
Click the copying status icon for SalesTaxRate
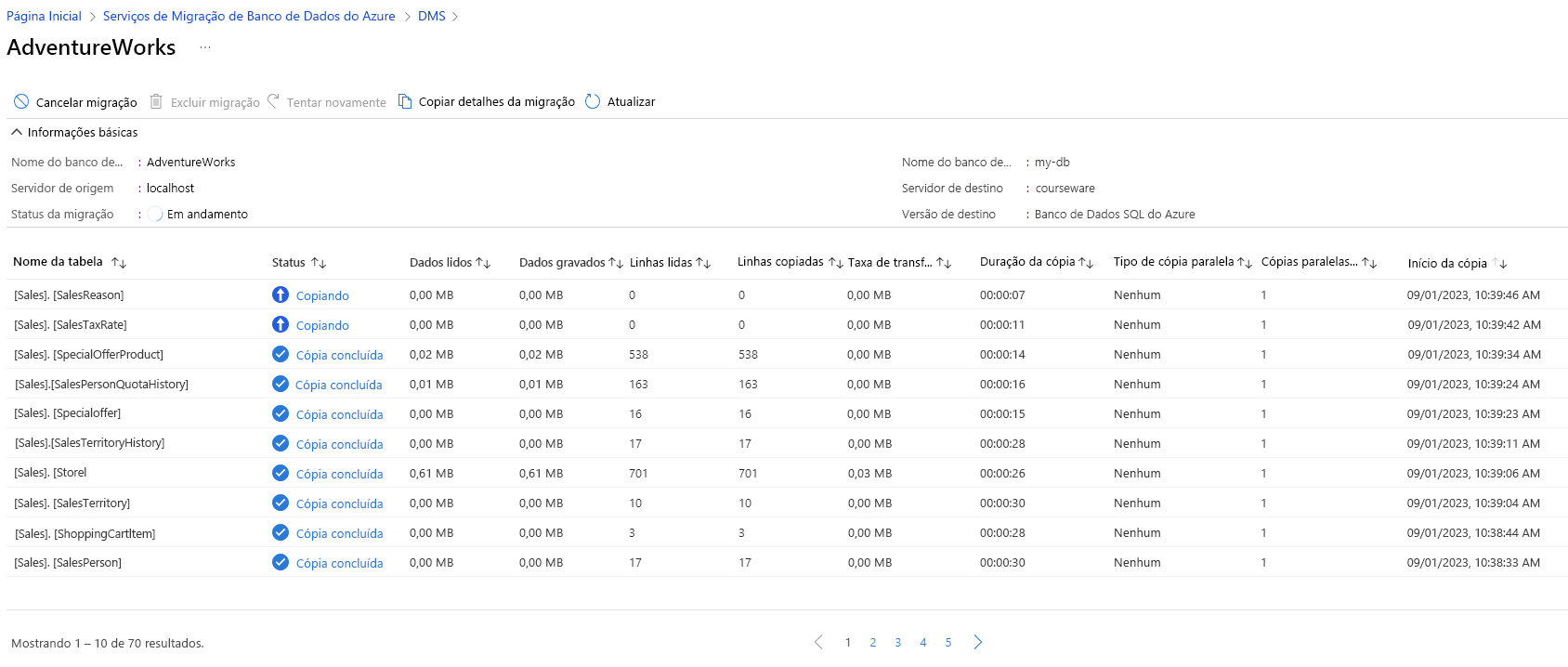[x=281, y=324]
